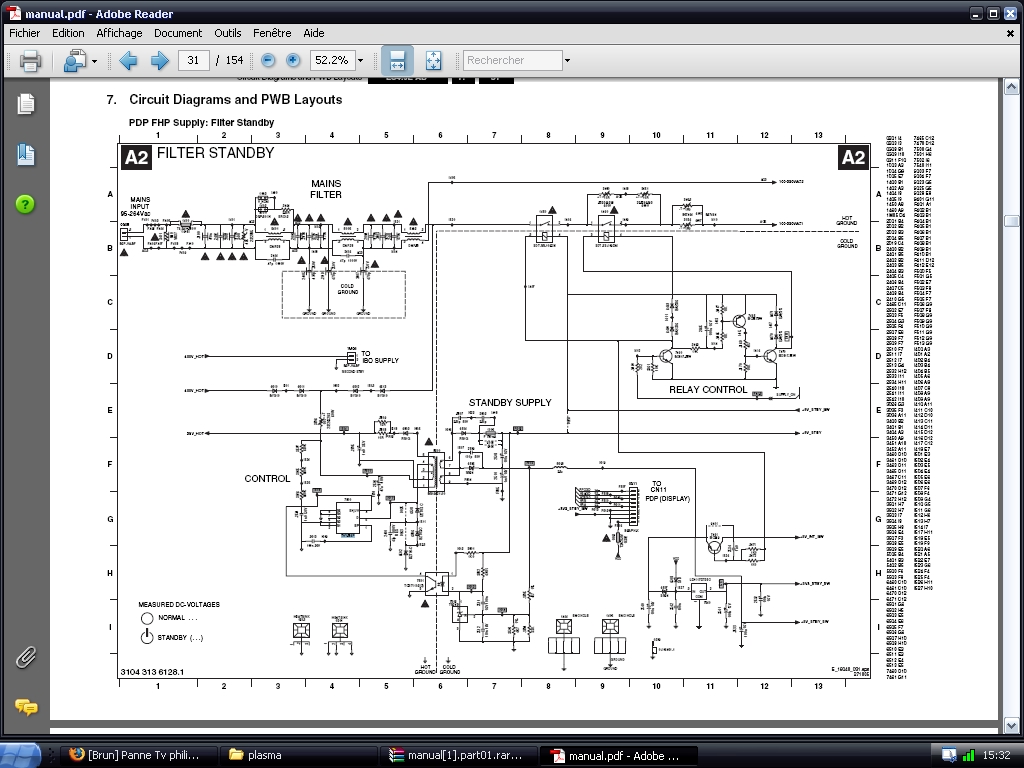
Task: Click 'Circuit Diagrams and PWB Layouts' heading
Action: tap(236, 100)
